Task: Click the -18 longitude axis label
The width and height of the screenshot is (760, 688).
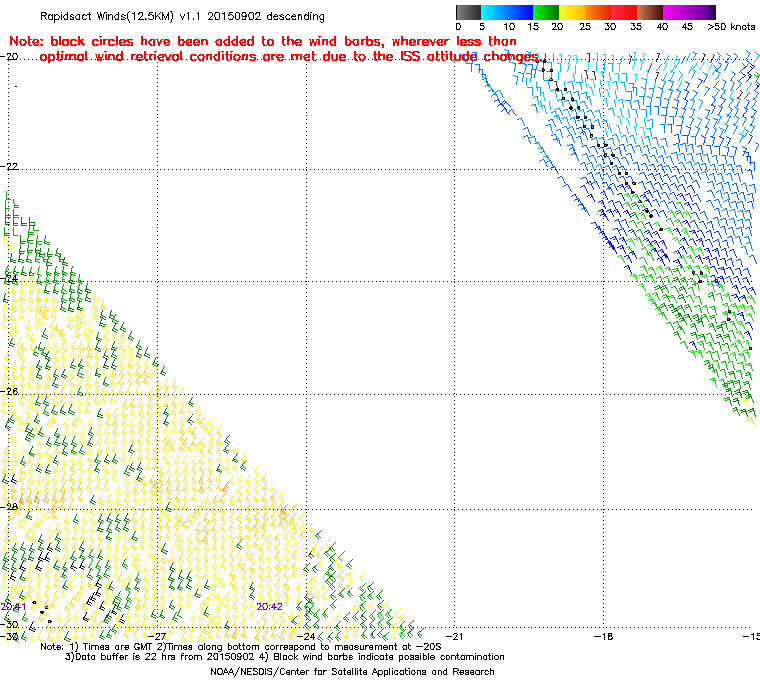Action: [603, 636]
